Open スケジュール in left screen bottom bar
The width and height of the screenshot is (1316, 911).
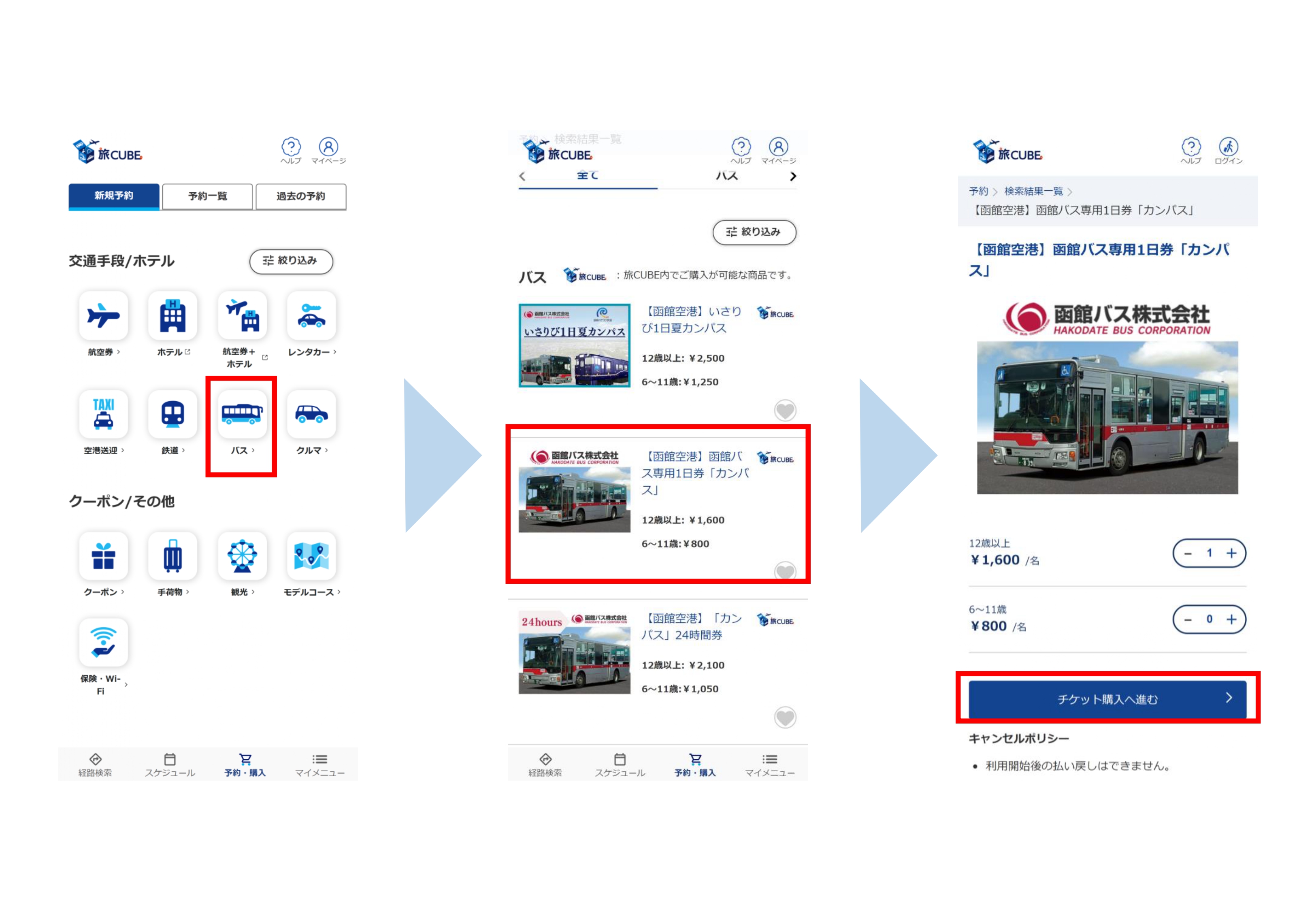[170, 766]
